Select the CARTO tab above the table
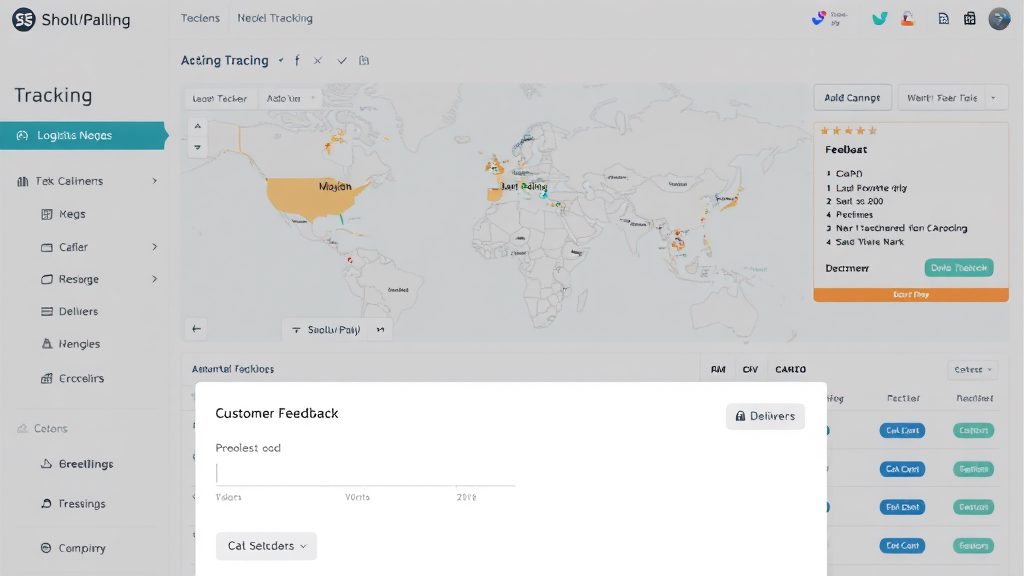 pos(790,369)
